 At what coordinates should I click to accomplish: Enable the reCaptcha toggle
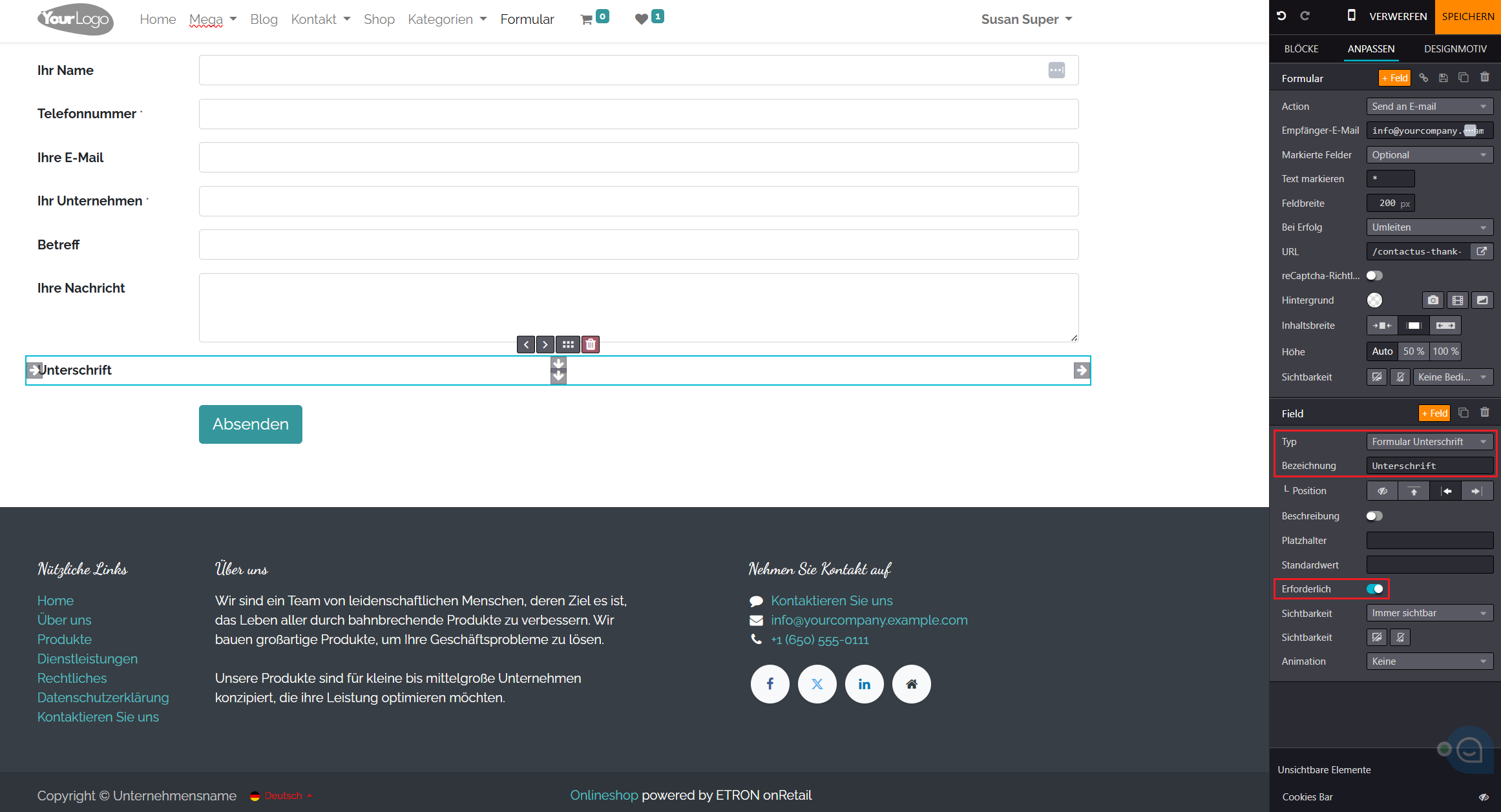coord(1374,276)
